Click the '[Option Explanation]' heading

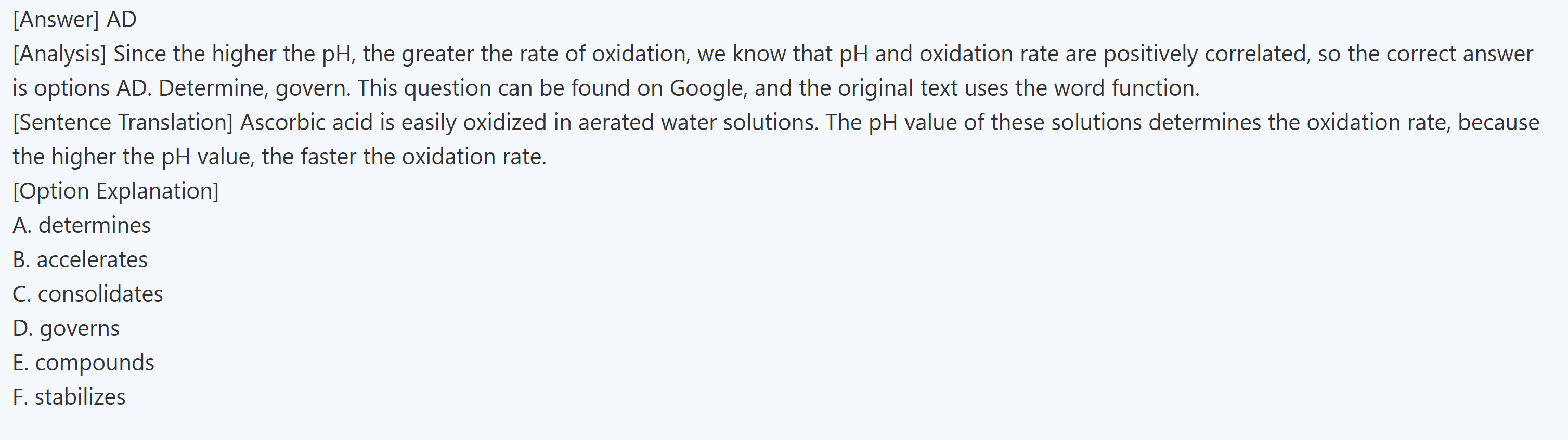click(115, 191)
